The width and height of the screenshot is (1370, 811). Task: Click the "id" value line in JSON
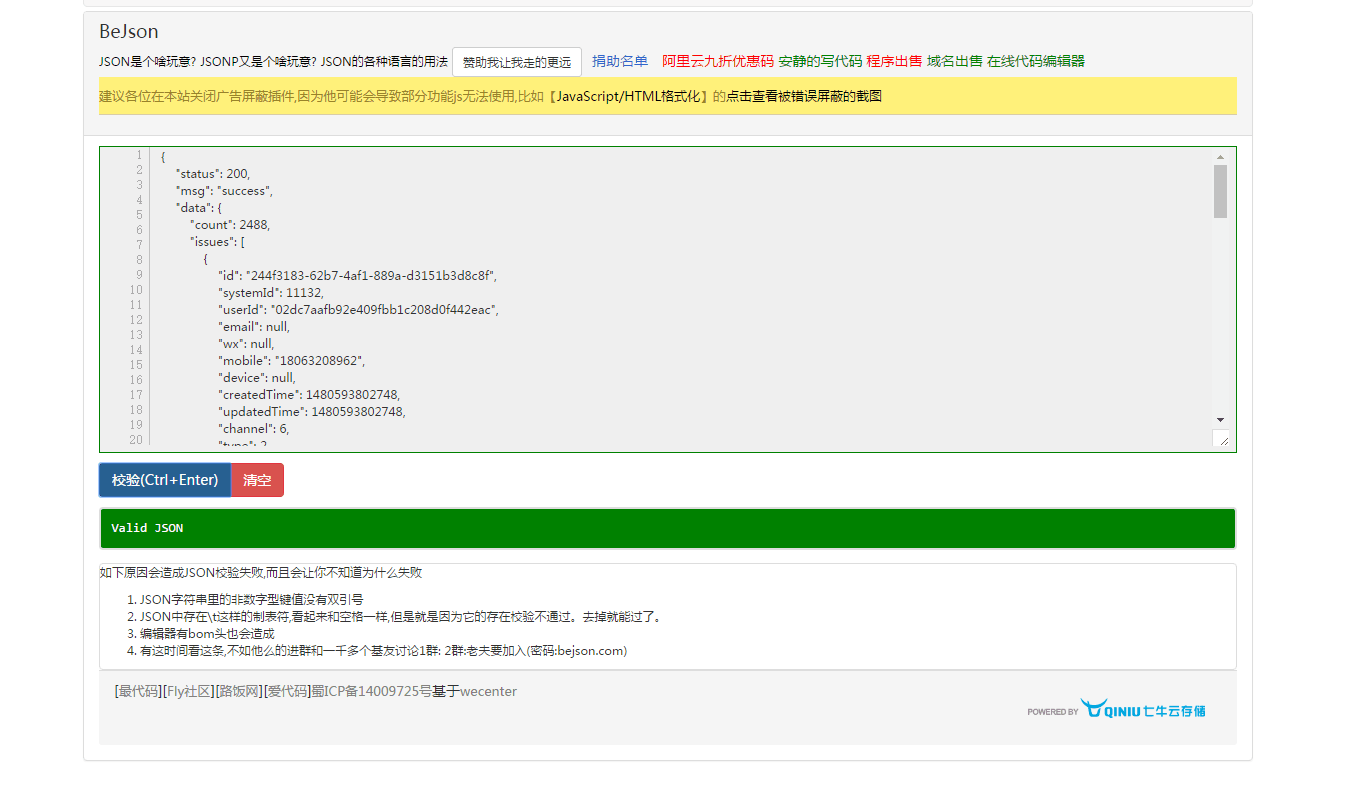tap(358, 276)
